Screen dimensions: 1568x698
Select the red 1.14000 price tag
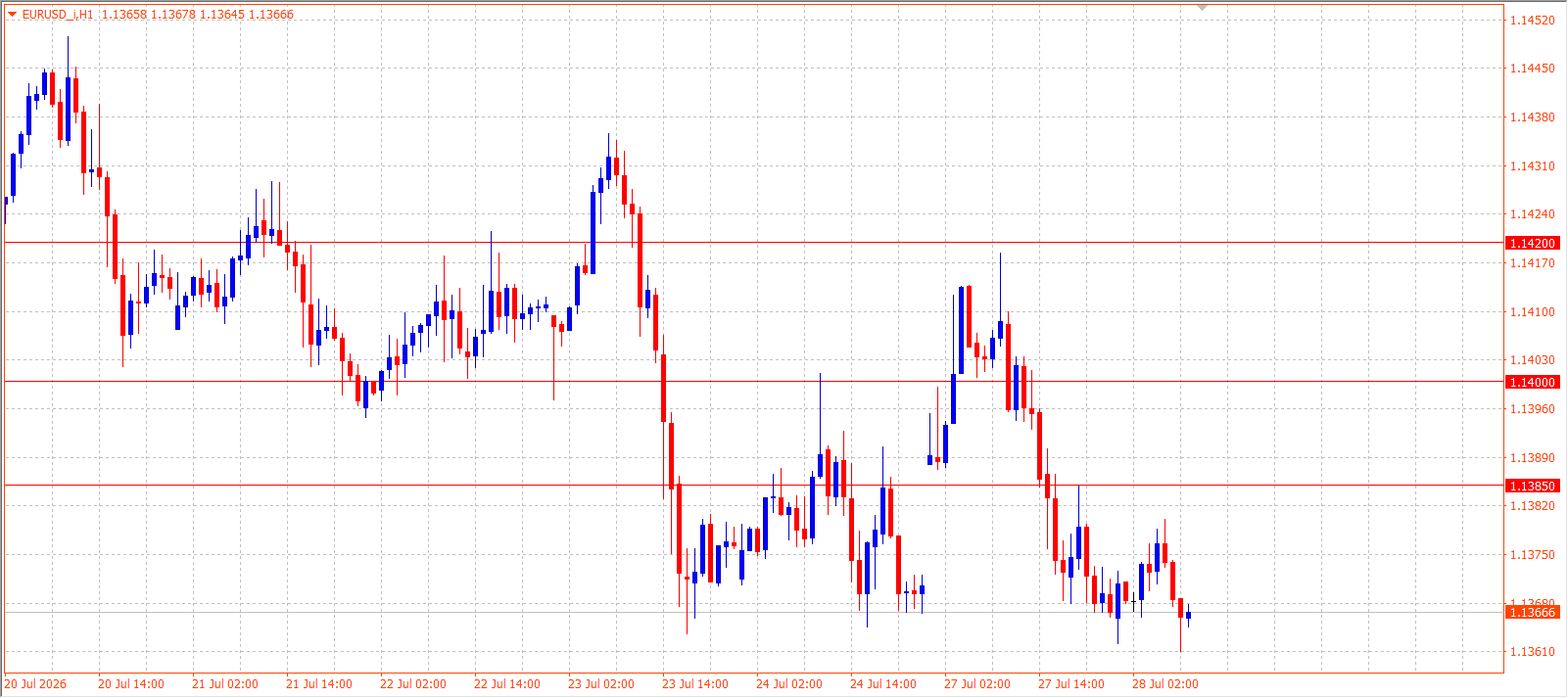pos(1532,382)
